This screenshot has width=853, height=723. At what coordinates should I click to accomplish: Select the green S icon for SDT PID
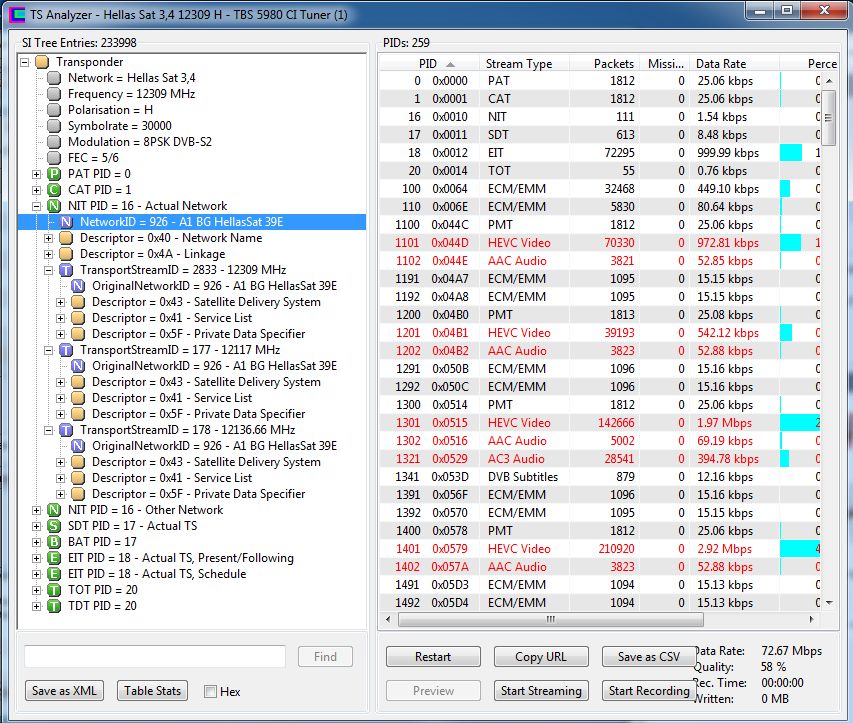point(54,526)
